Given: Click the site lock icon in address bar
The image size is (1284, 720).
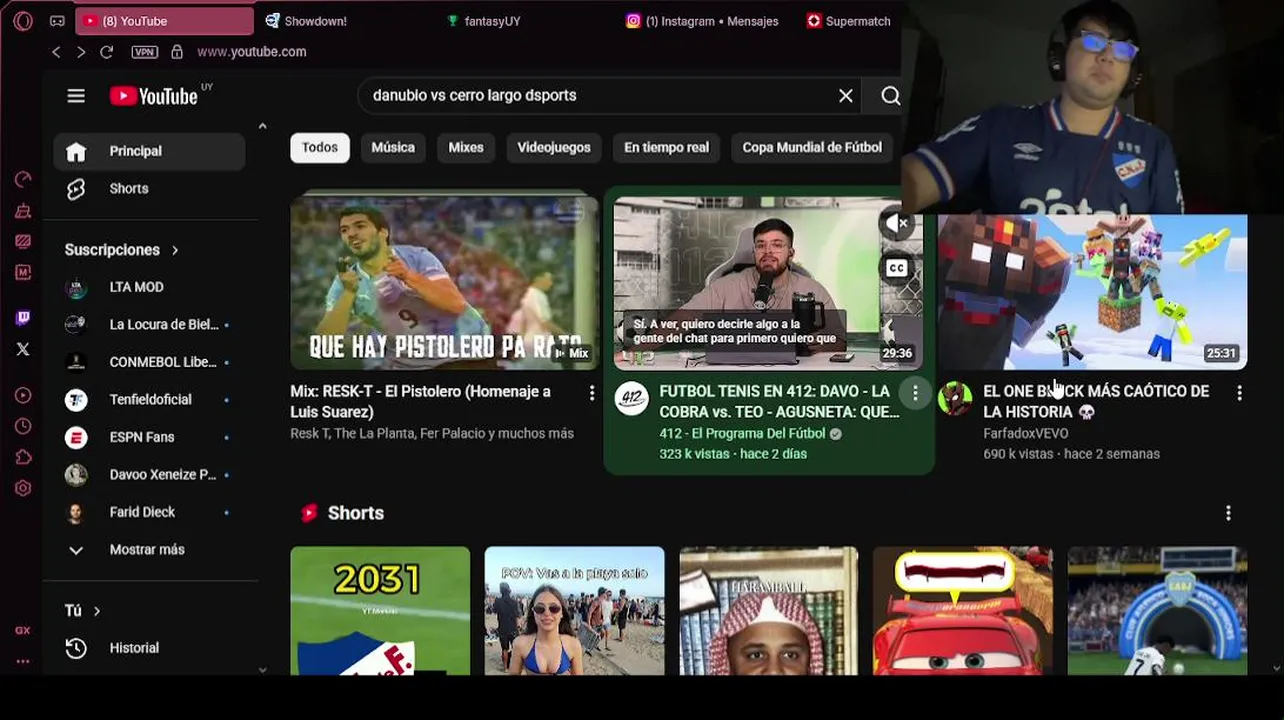Looking at the screenshot, I should click(177, 52).
